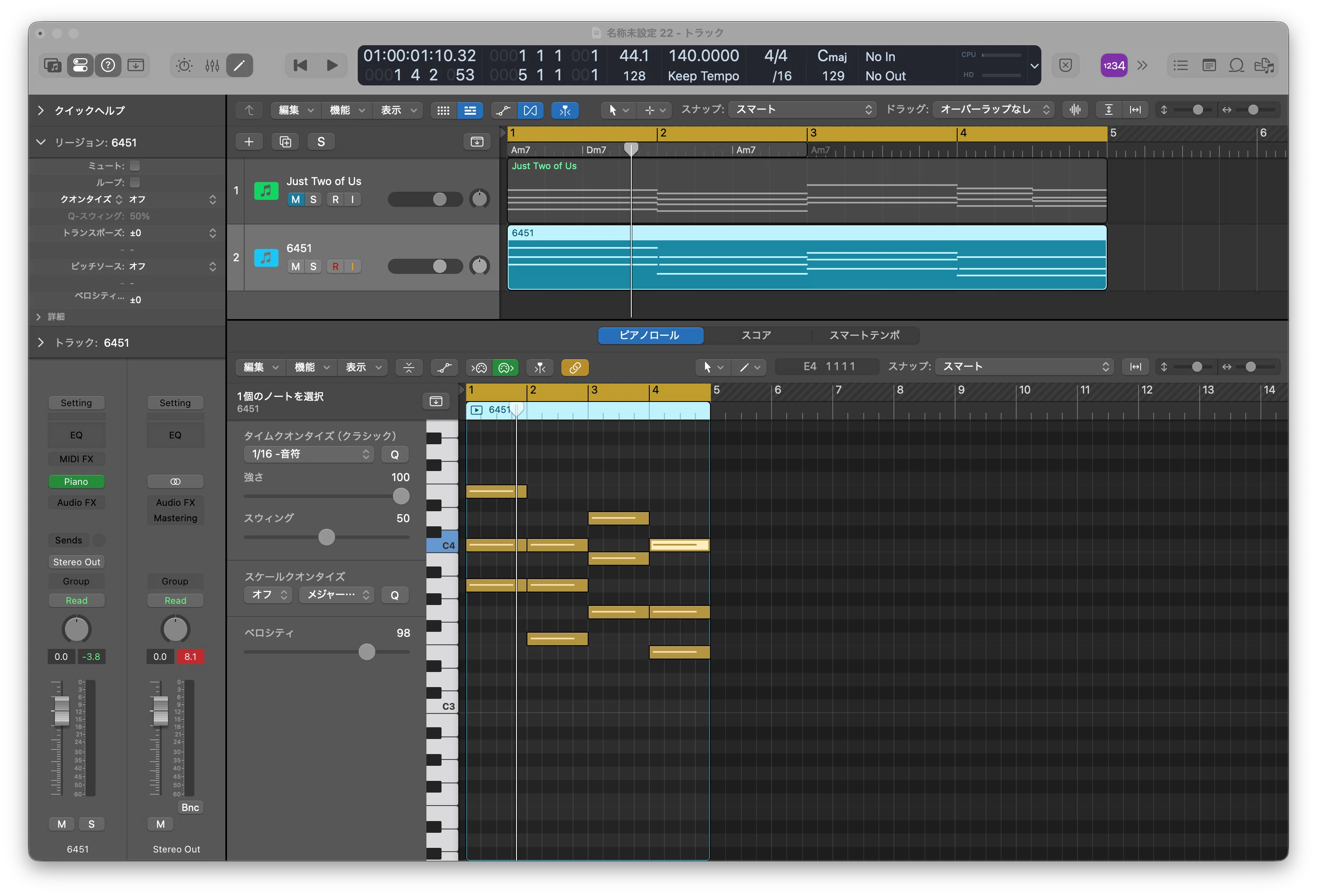Toggle the Inspector panel button
The image size is (1317, 896).
tap(80, 65)
